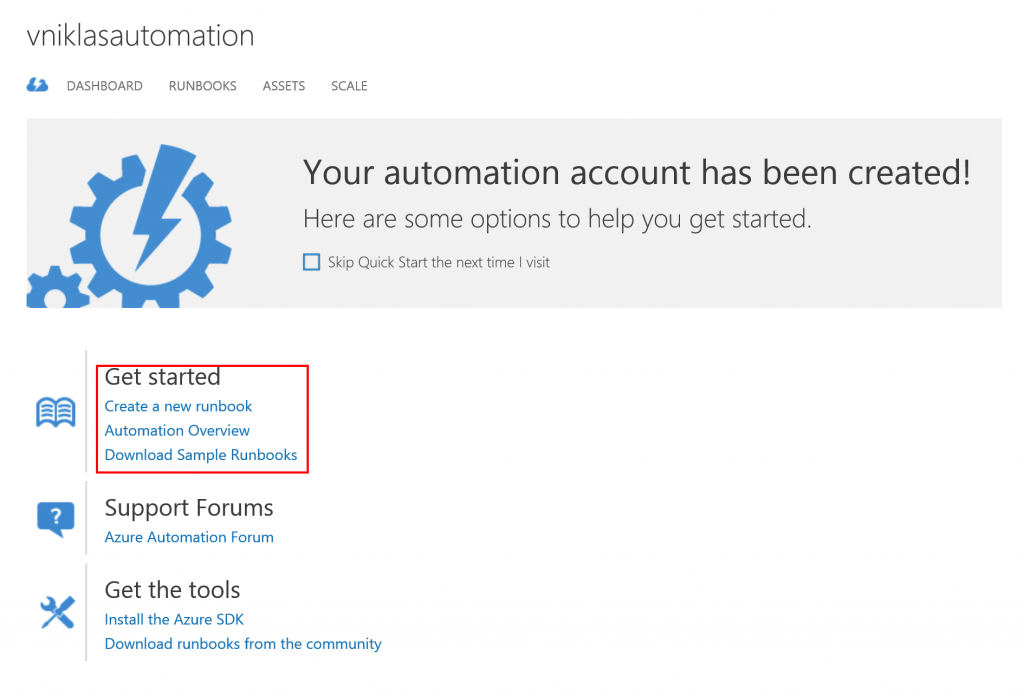Click 'Your automation account has been created!' heading

(x=637, y=174)
